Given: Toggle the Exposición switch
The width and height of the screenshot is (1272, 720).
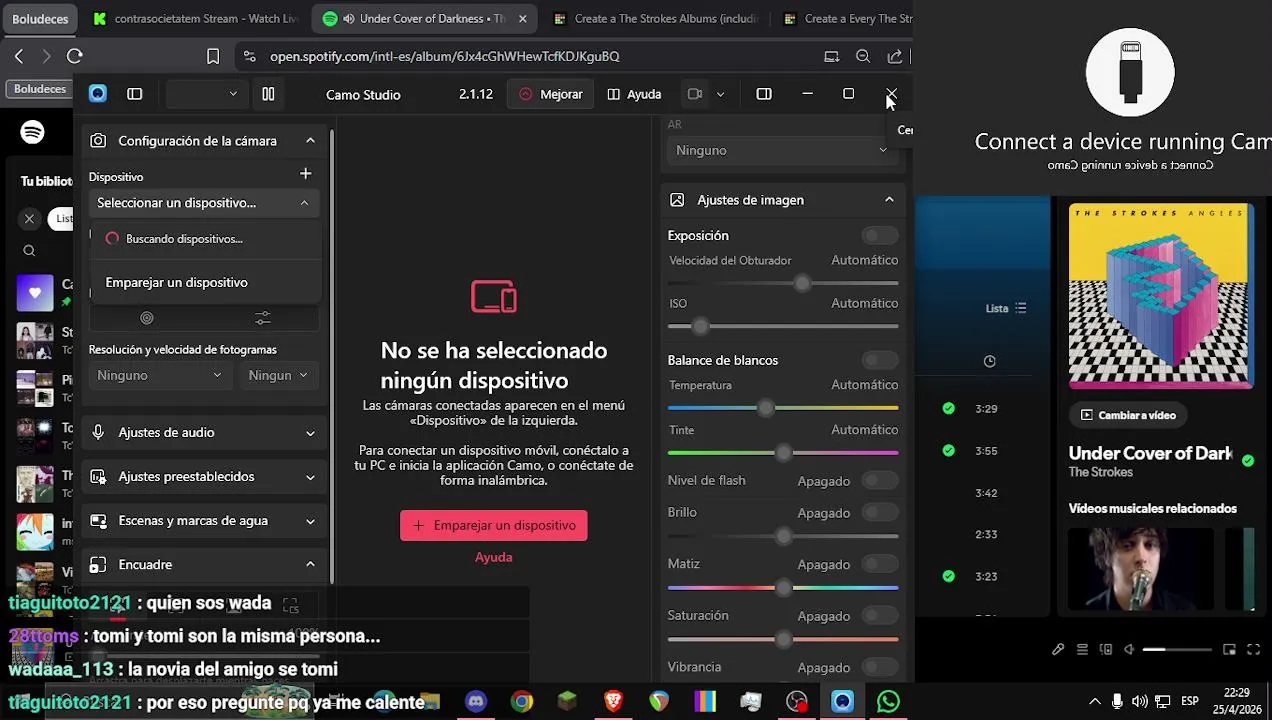Looking at the screenshot, I should point(880,236).
